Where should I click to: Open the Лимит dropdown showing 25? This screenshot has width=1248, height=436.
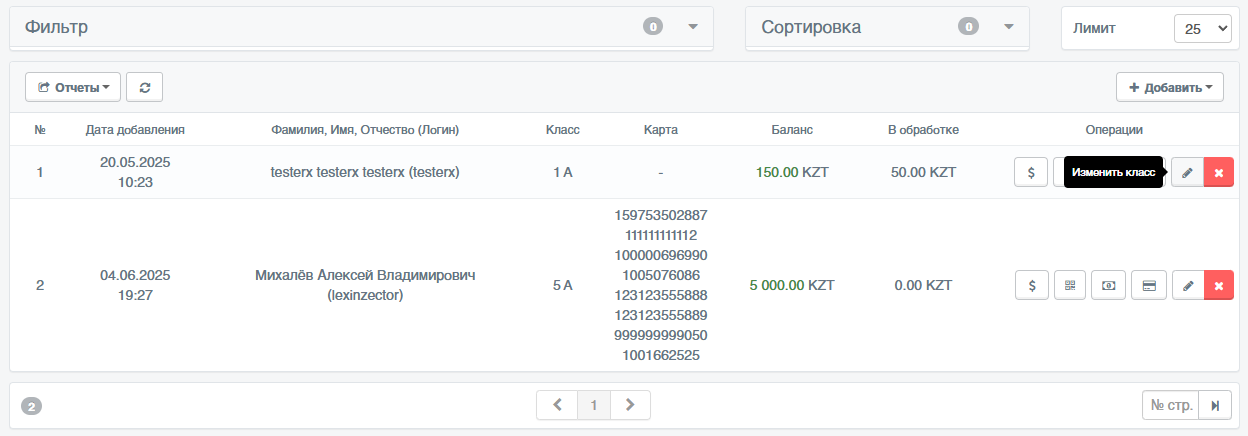pos(1203,29)
